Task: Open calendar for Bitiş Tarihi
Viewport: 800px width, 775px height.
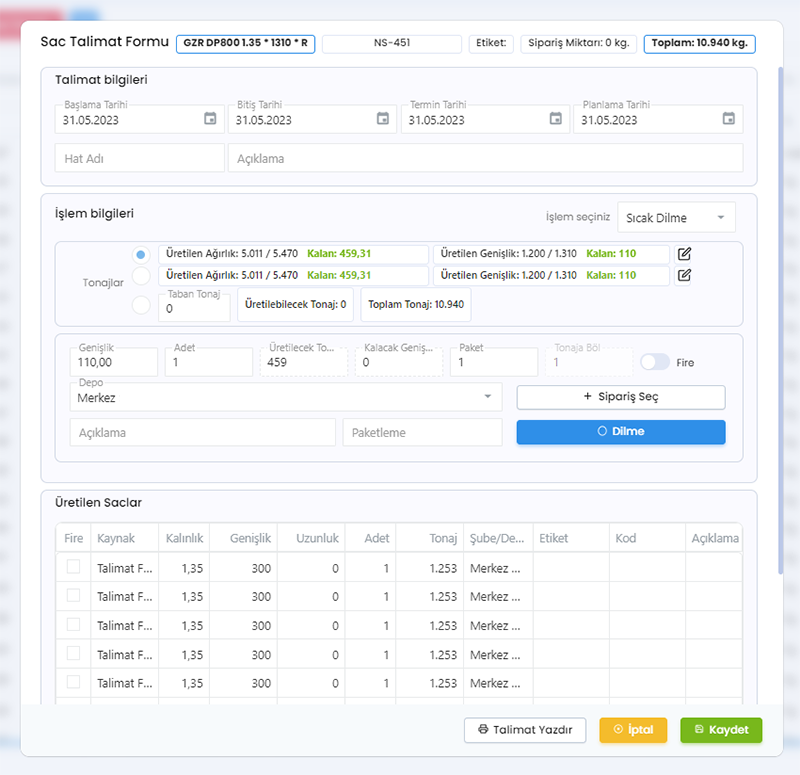Action: 383,118
